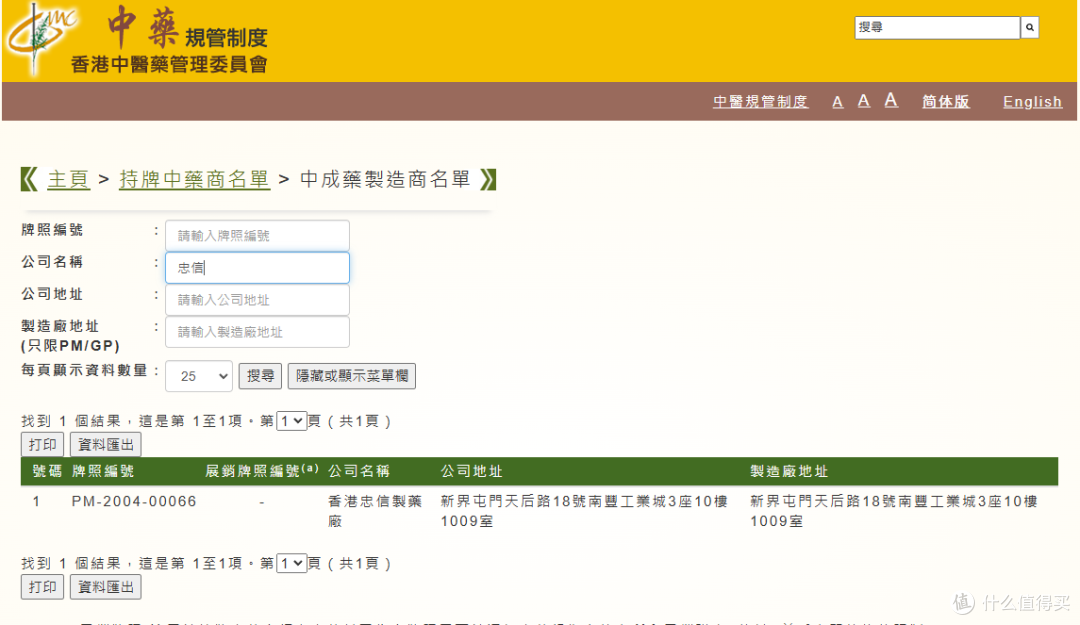
Task: Click the 製造廠地址 column header
Action: pyautogui.click(x=789, y=471)
